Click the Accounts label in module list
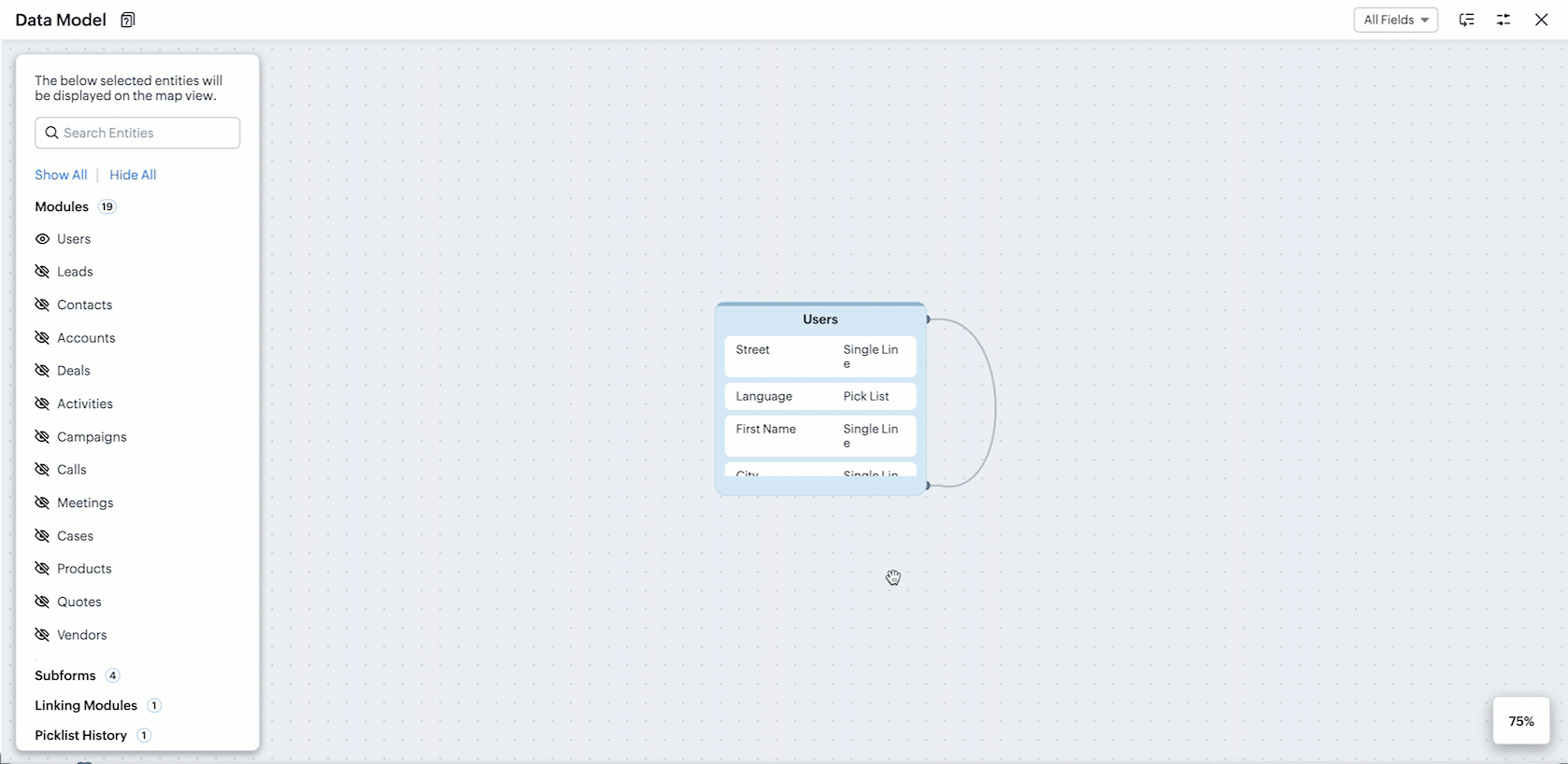 pos(86,338)
